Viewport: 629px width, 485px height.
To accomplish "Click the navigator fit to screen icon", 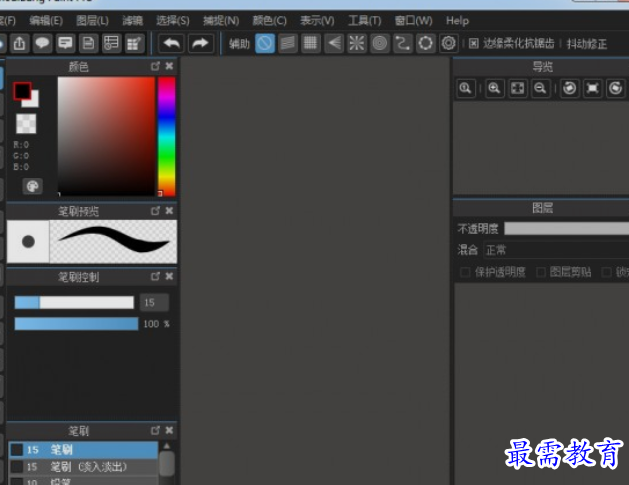I will tap(517, 88).
